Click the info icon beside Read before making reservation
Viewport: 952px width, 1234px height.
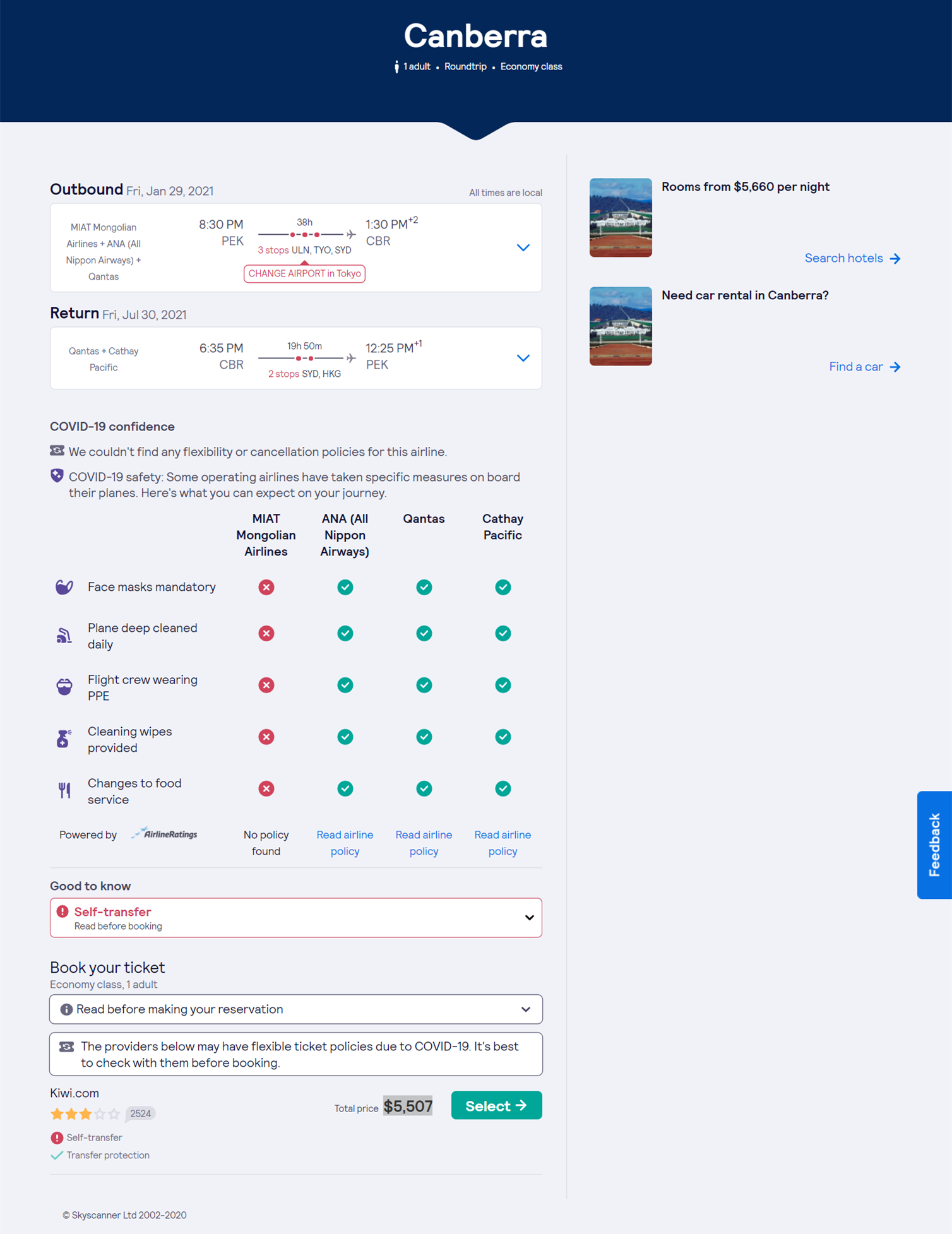pyautogui.click(x=66, y=1009)
